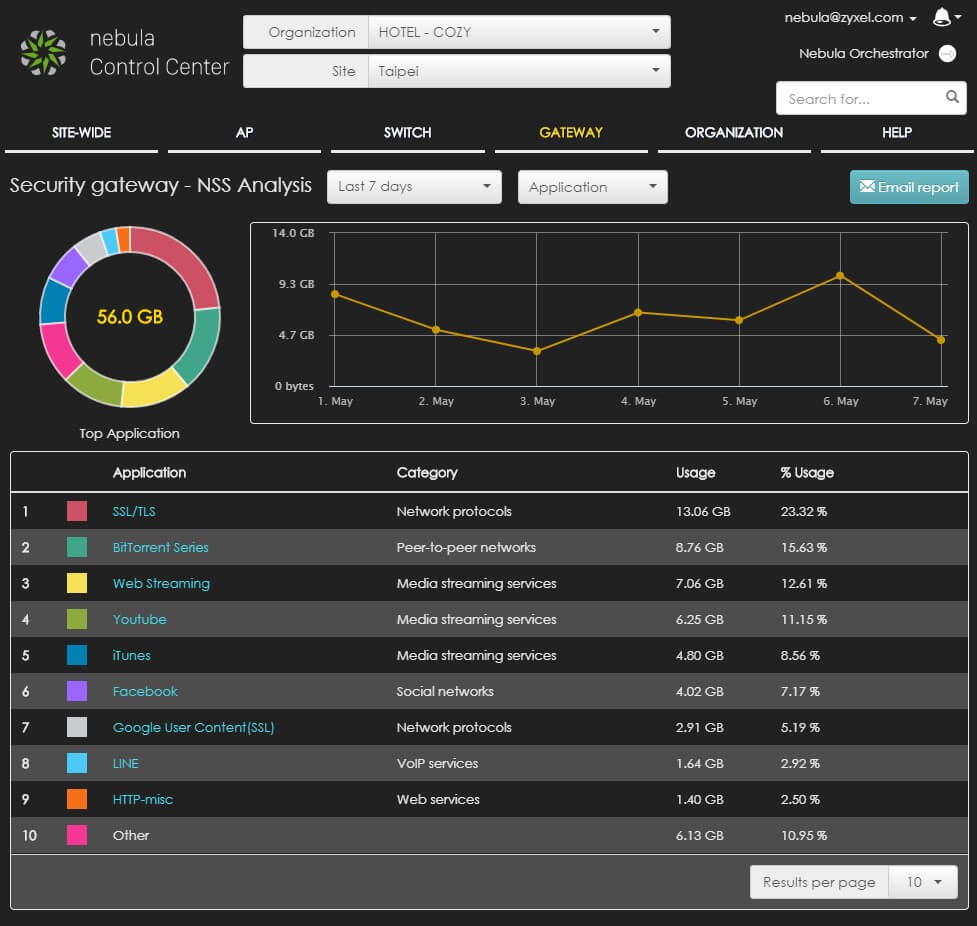
Task: Open the Google User Content(SSL) link
Action: pos(193,727)
